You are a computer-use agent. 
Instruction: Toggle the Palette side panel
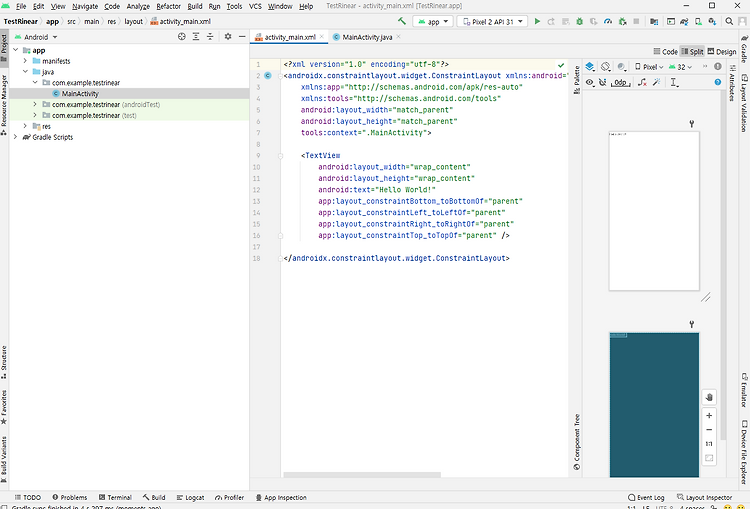click(577, 79)
